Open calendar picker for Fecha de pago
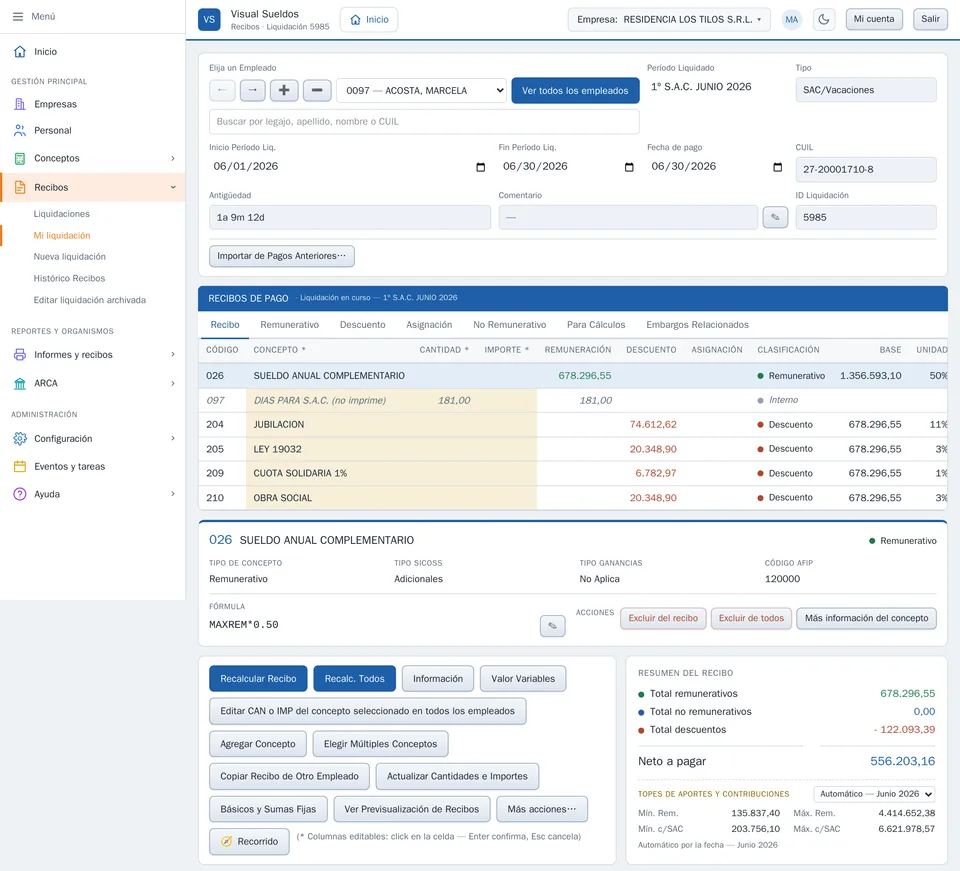The image size is (960, 871). pos(778,167)
